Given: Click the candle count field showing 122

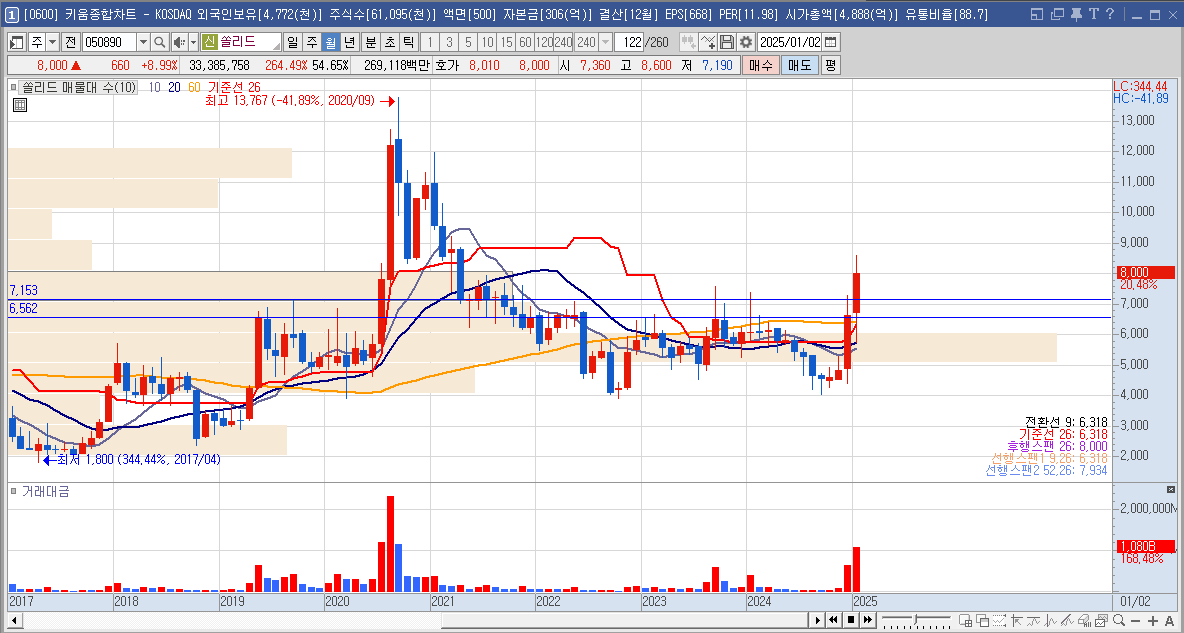Looking at the screenshot, I should 627,42.
